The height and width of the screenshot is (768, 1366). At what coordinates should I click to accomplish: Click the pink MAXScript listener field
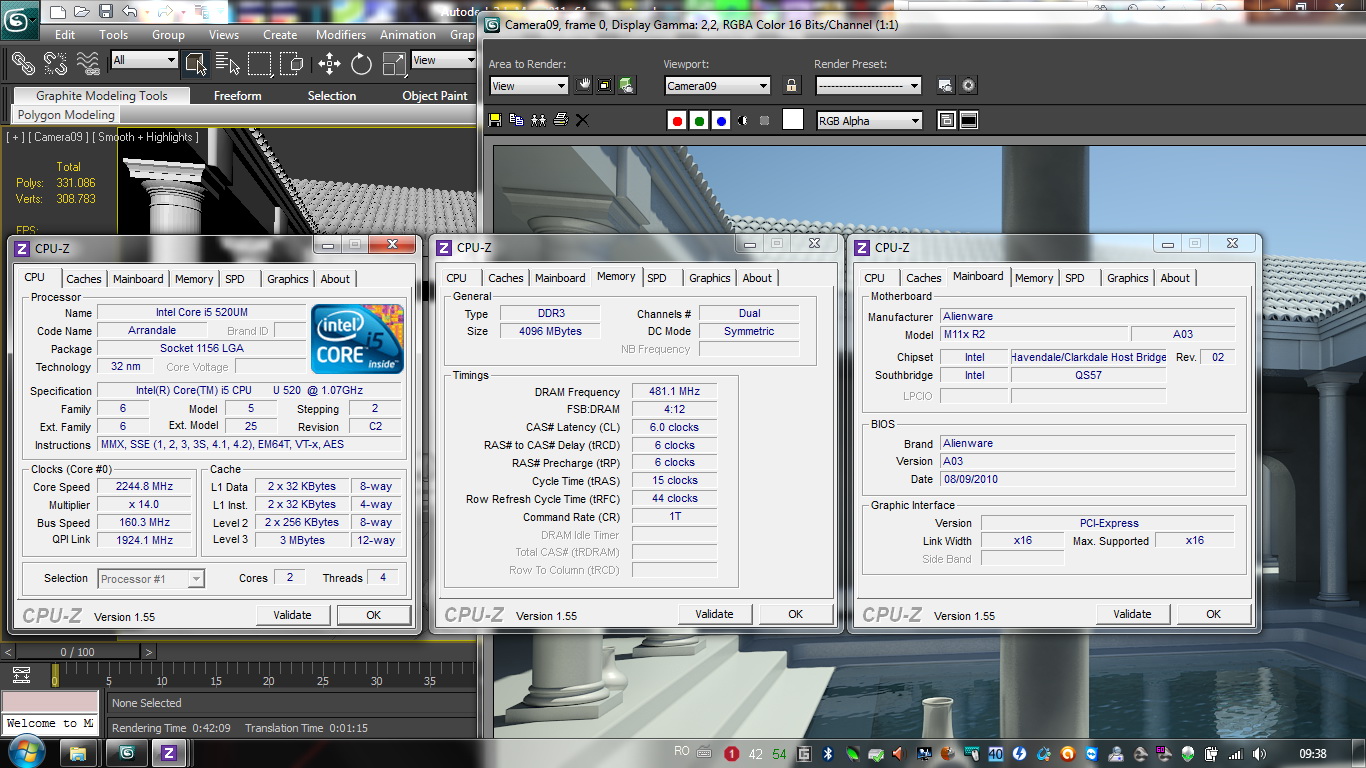coord(50,702)
